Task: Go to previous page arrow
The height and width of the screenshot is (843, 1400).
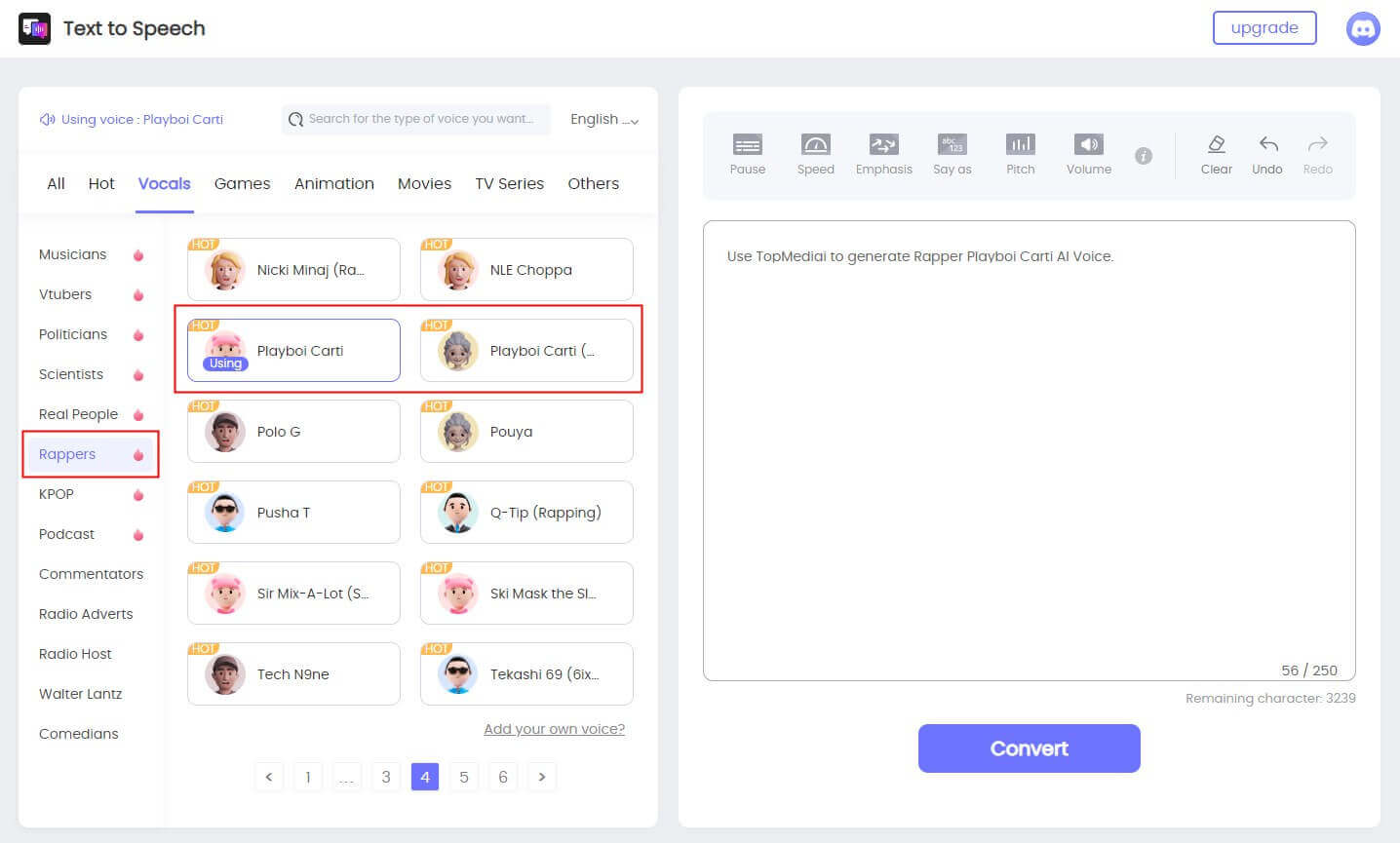Action: [x=269, y=777]
